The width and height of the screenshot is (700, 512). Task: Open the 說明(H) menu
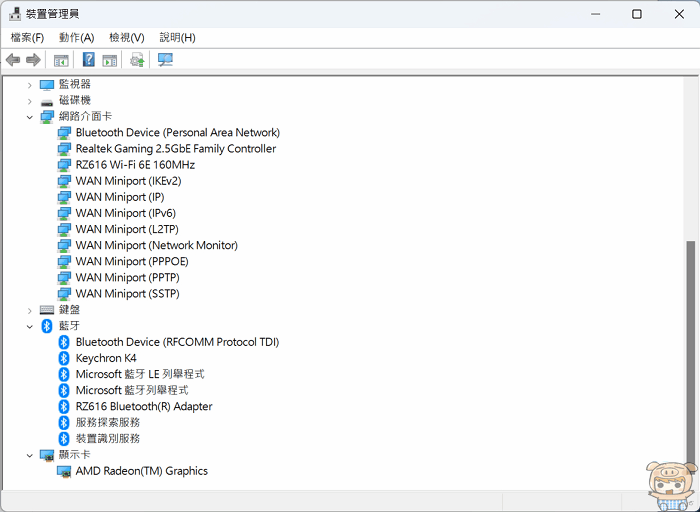click(x=177, y=37)
